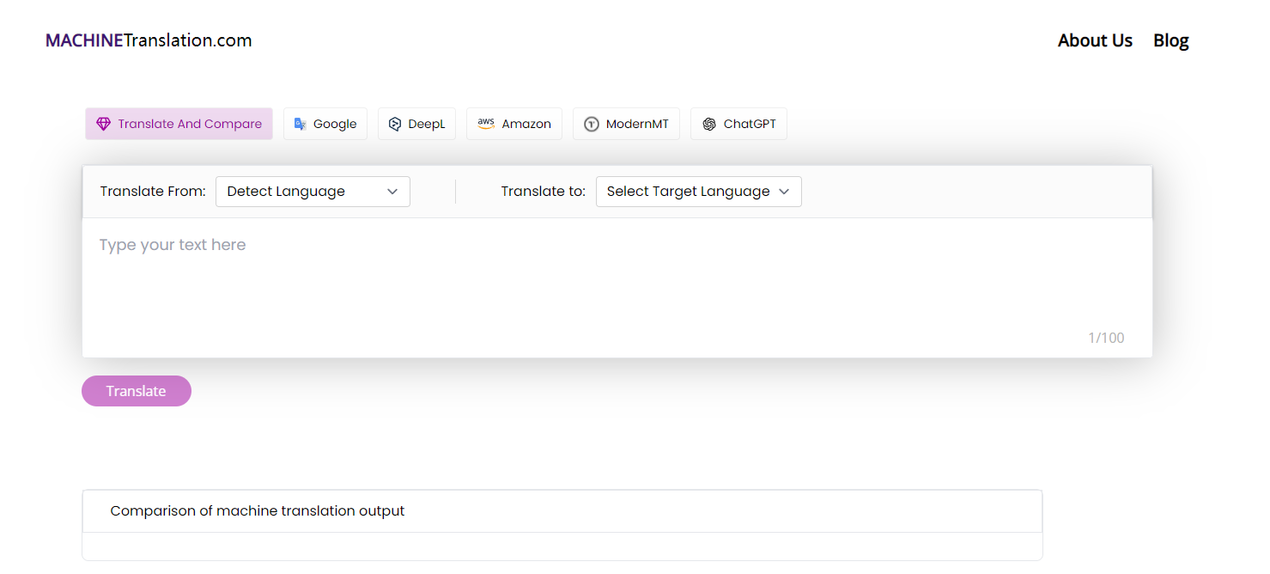Screen dimensions: 1270x574
Task: Open the Blog page
Action: click(x=1171, y=40)
